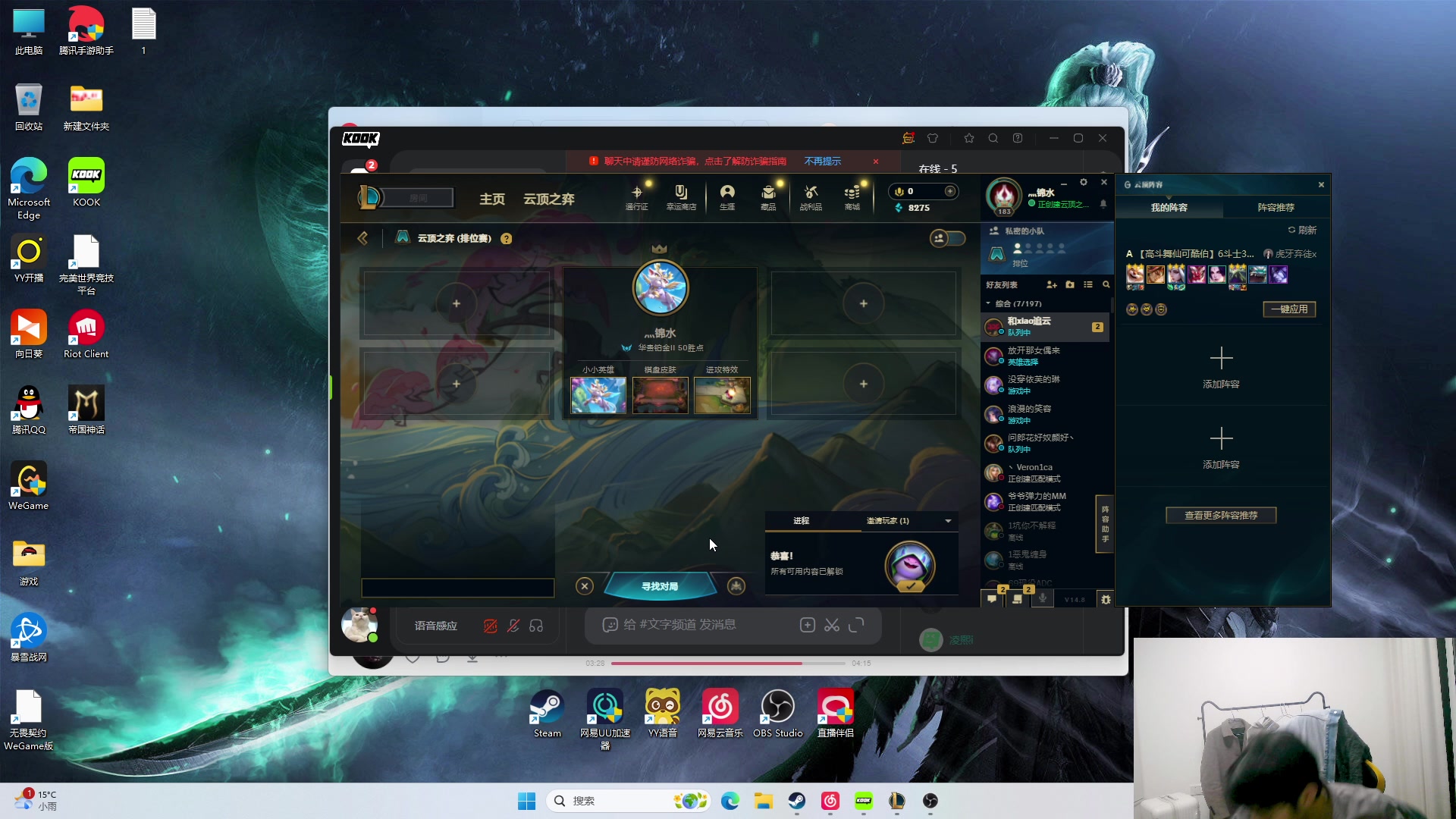The image size is (1456, 819).
Task: Click the 寻找对局 find match button
Action: 660,586
